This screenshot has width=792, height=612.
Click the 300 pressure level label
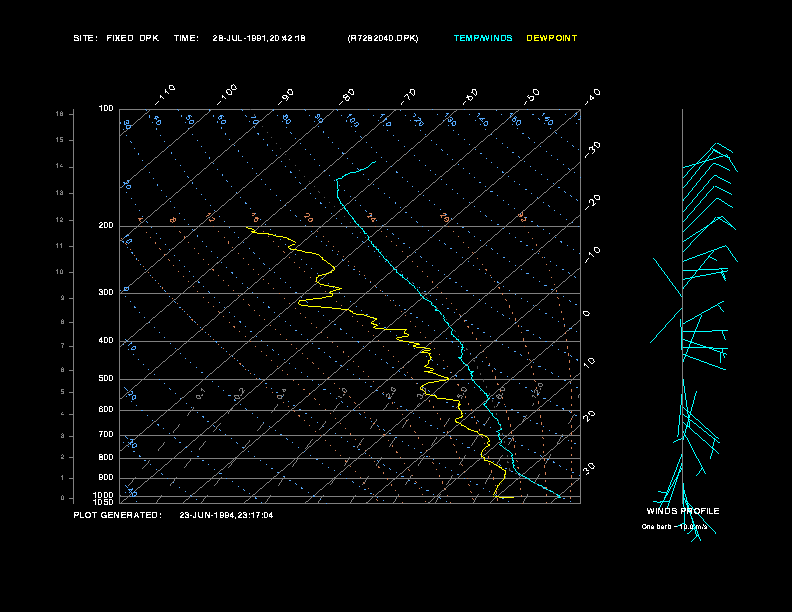[x=106, y=292]
